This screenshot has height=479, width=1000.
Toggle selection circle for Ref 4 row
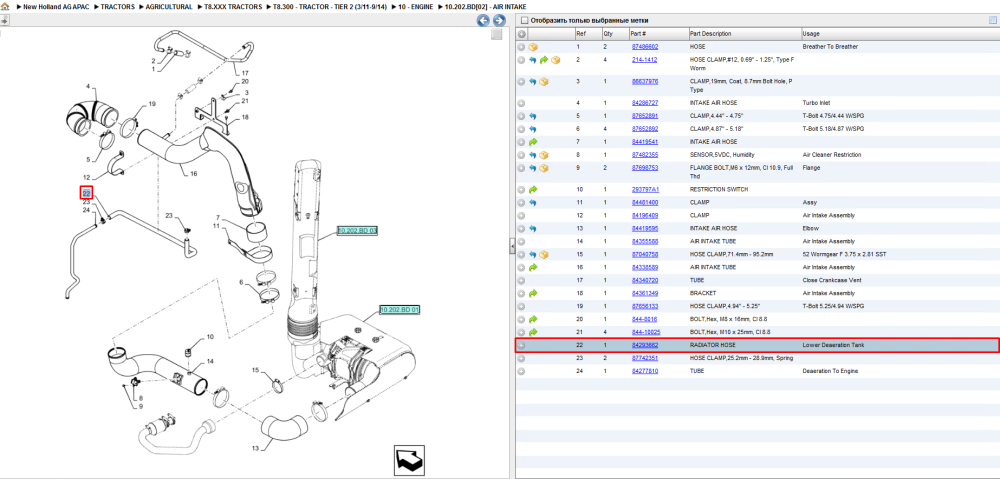522,103
